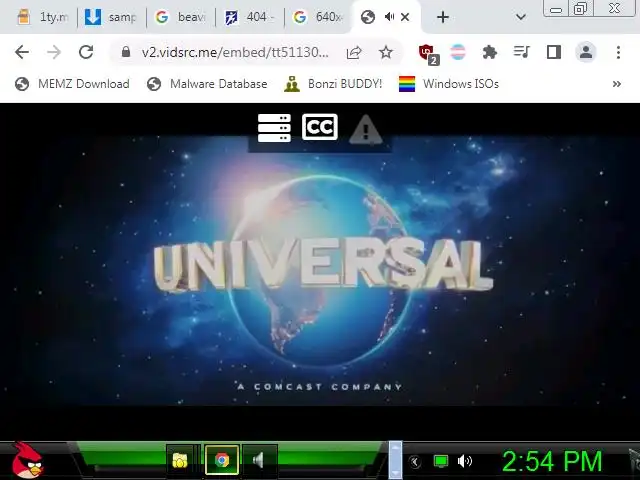Image resolution: width=640 pixels, height=480 pixels.
Task: Click the forward navigation arrow
Action: [x=54, y=52]
